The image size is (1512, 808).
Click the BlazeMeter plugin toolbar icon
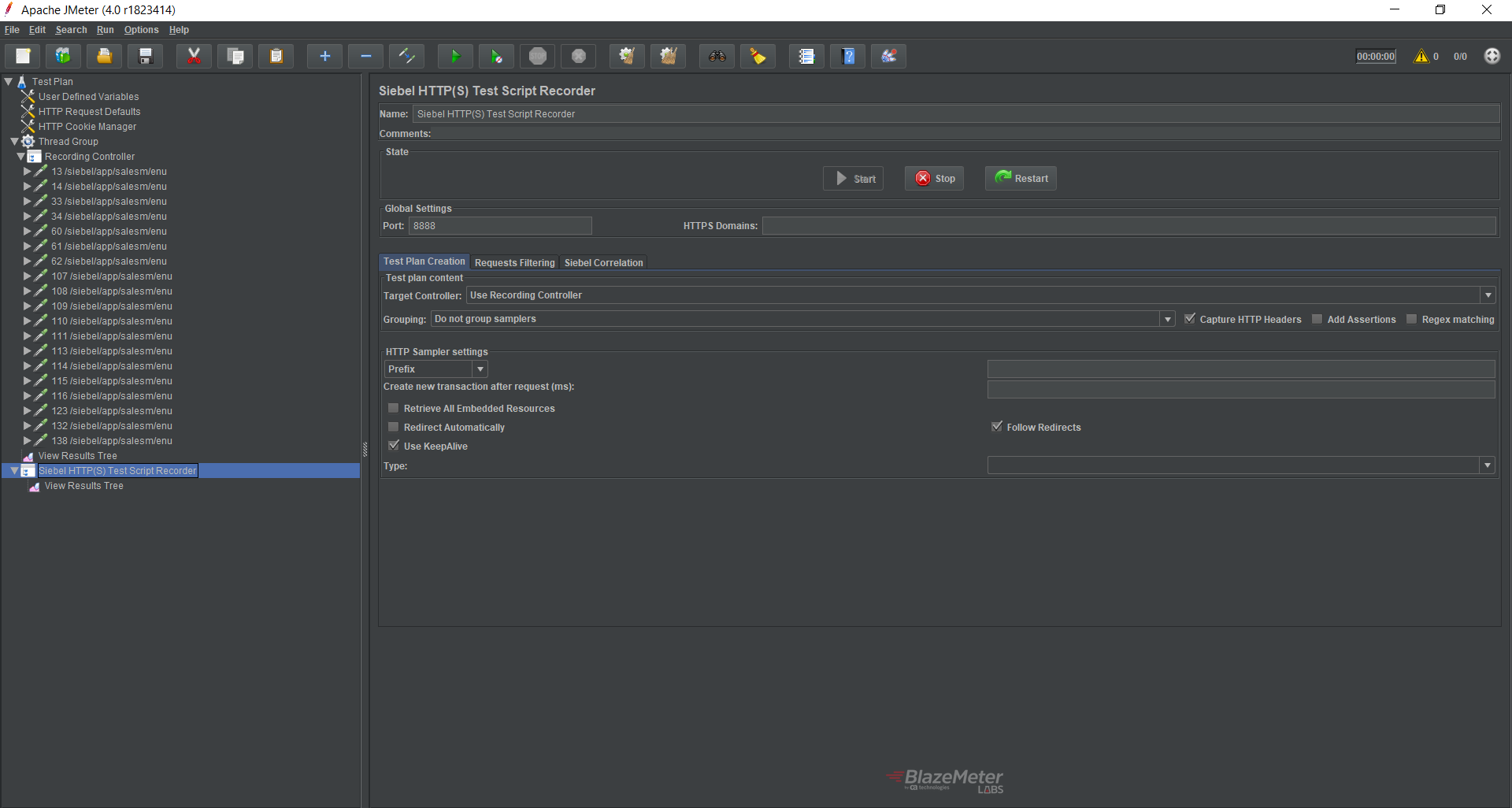pyautogui.click(x=888, y=56)
